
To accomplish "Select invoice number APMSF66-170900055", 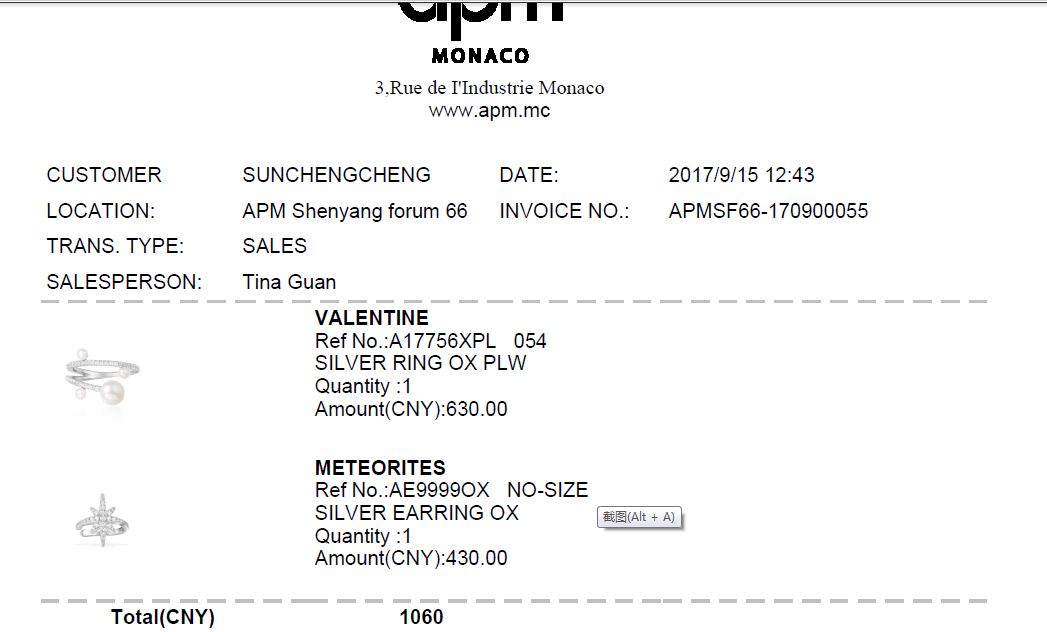I will pos(769,211).
